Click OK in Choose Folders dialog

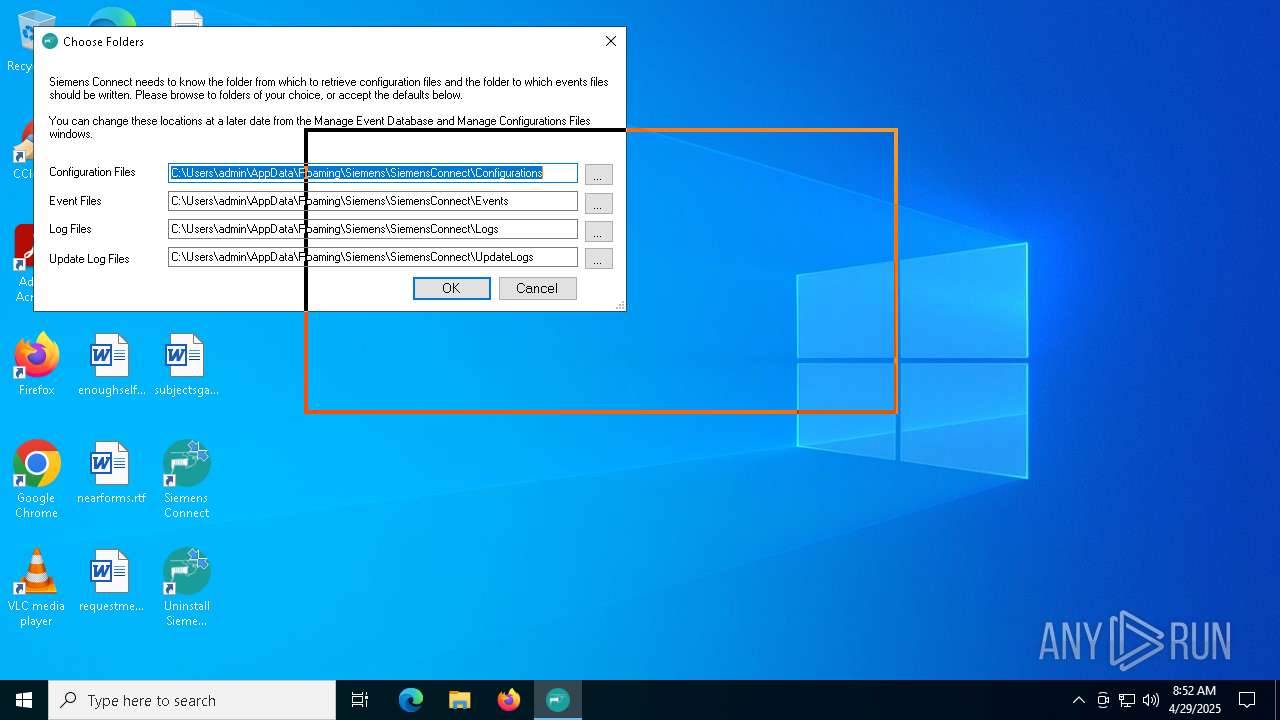point(452,288)
